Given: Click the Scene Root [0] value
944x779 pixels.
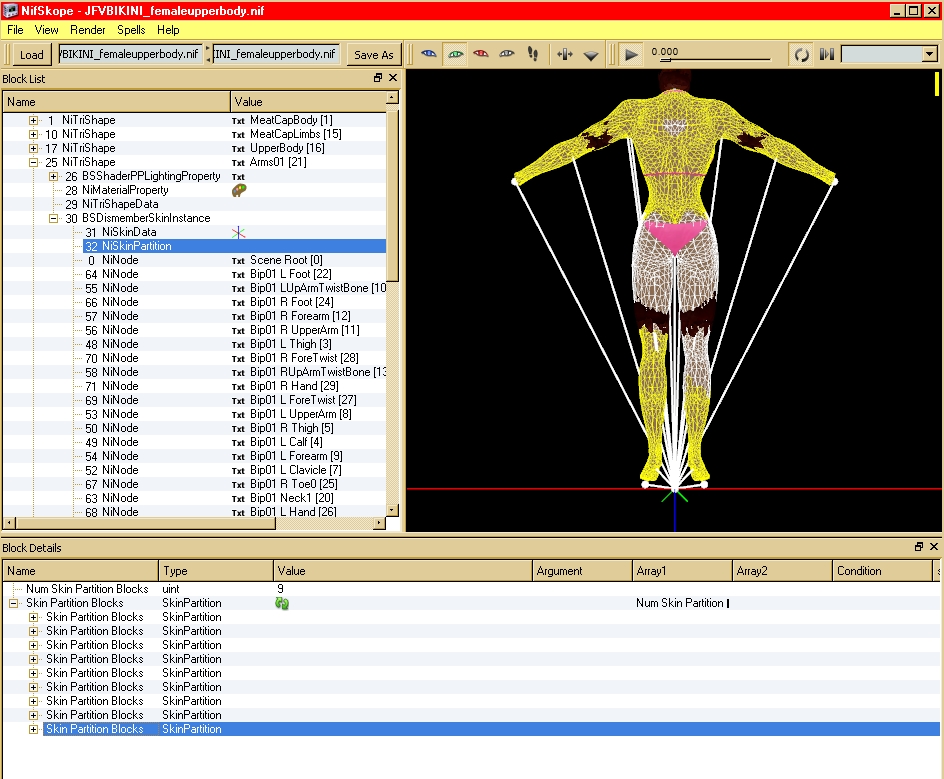Looking at the screenshot, I should click(x=286, y=260).
